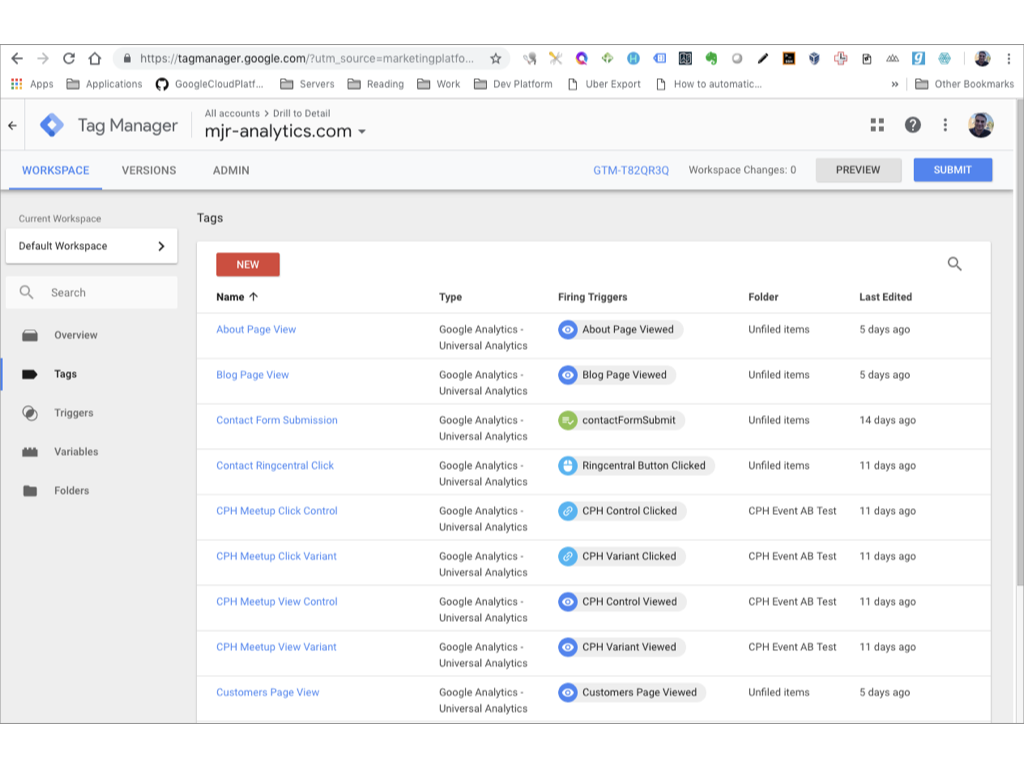The width and height of the screenshot is (1024, 768).
Task: Select Triggers in the left sidebar
Action: [x=74, y=413]
